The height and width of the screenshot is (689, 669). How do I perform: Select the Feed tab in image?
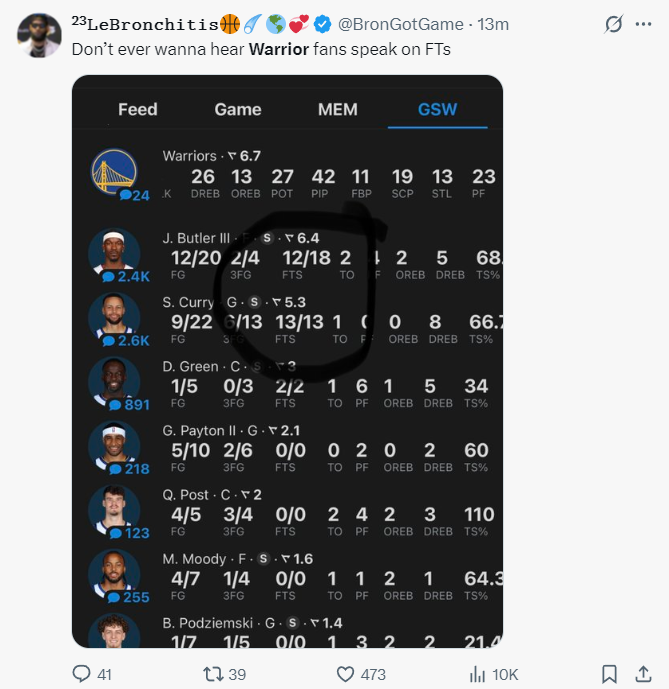point(138,109)
